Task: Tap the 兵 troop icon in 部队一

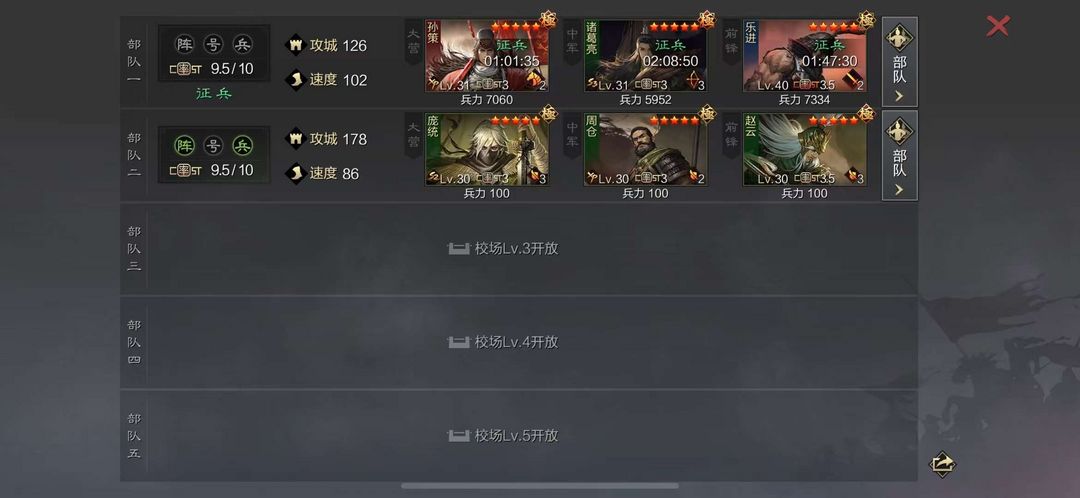Action: [242, 45]
